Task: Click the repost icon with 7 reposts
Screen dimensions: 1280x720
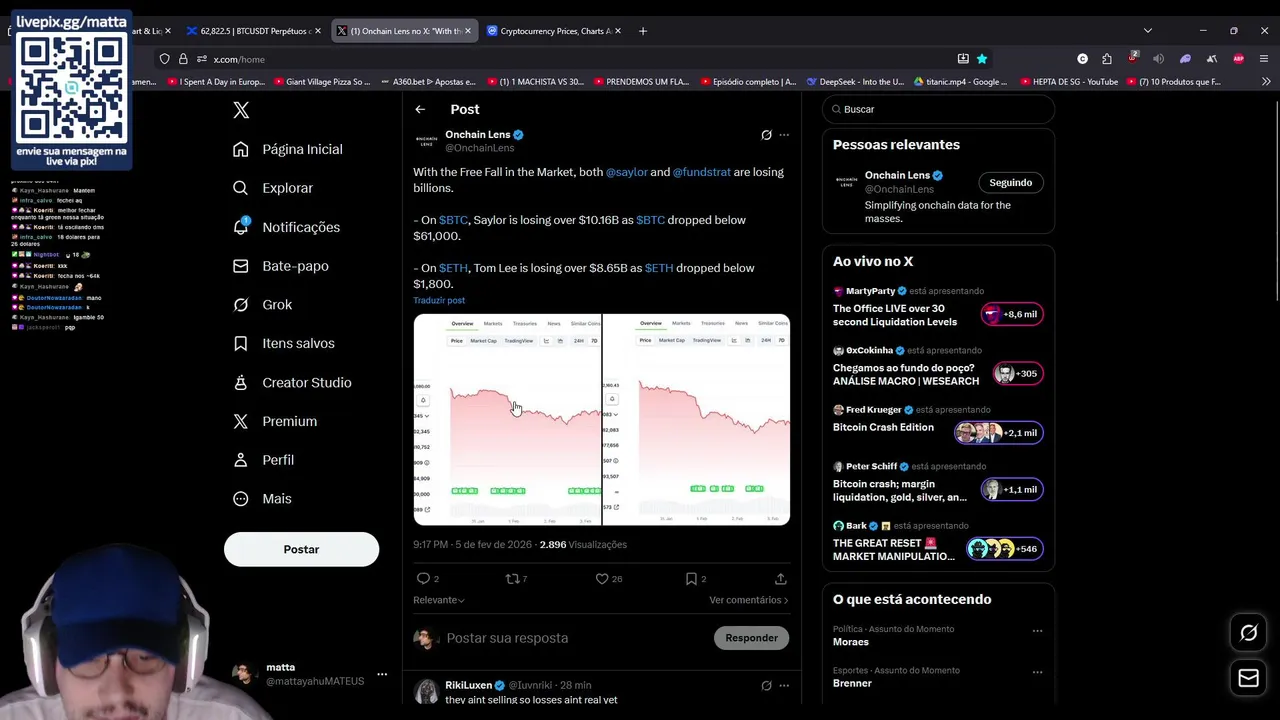Action: pos(512,579)
